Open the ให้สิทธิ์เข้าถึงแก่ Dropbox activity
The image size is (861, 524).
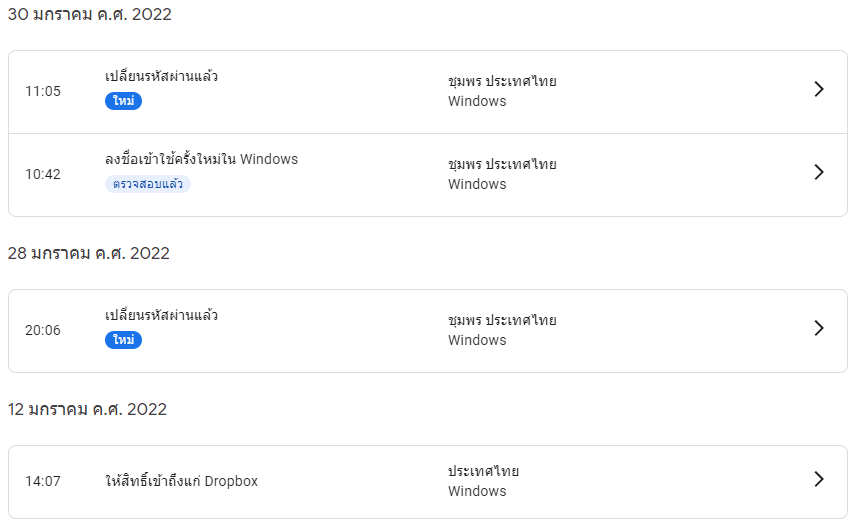click(x=181, y=481)
